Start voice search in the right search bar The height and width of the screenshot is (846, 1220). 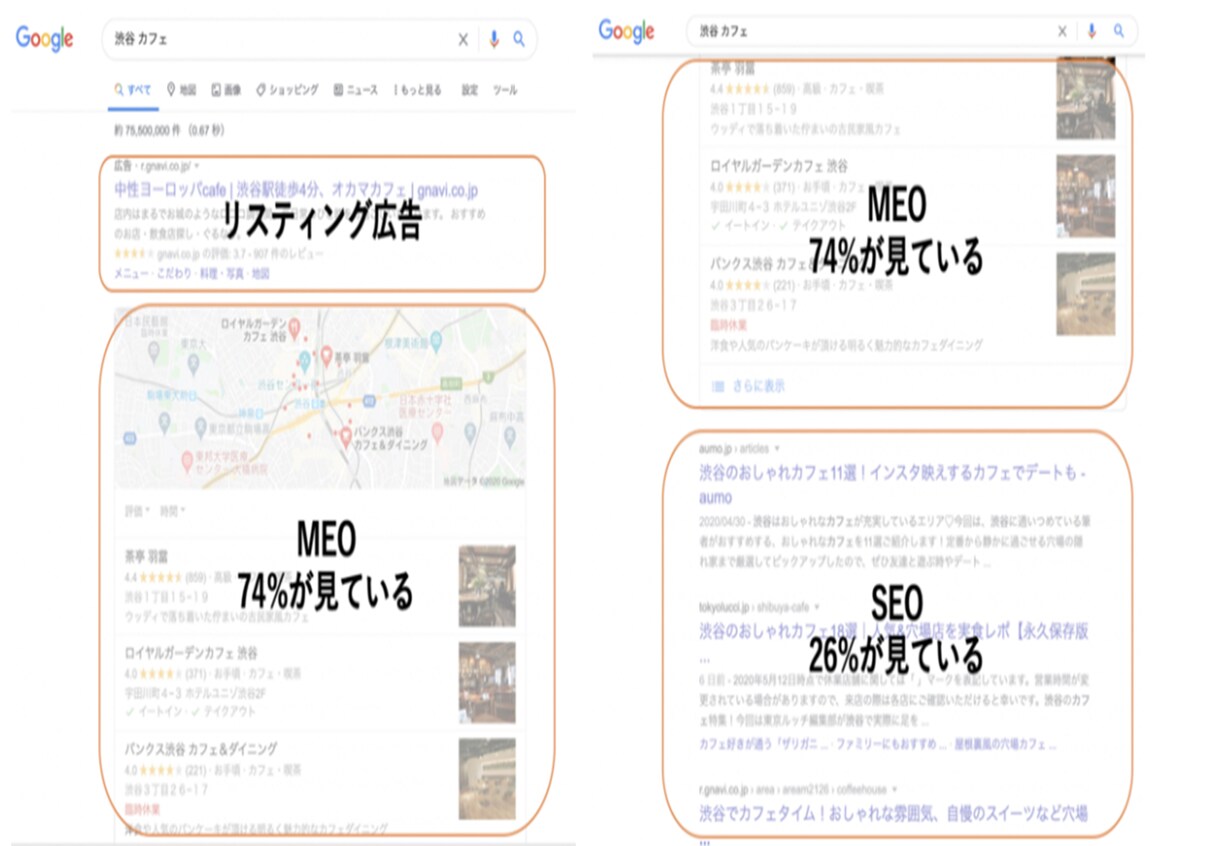pos(1091,32)
